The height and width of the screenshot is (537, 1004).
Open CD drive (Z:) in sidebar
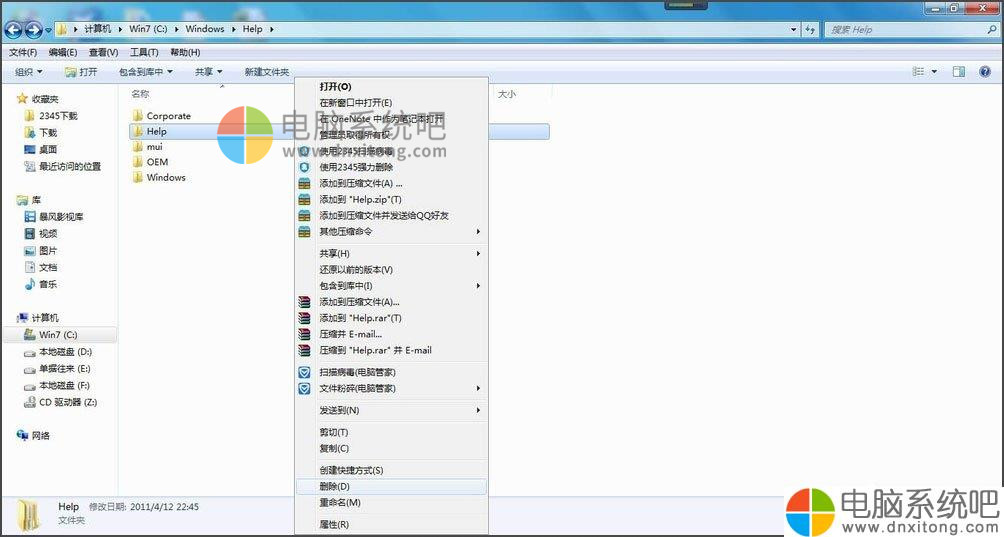coord(67,402)
